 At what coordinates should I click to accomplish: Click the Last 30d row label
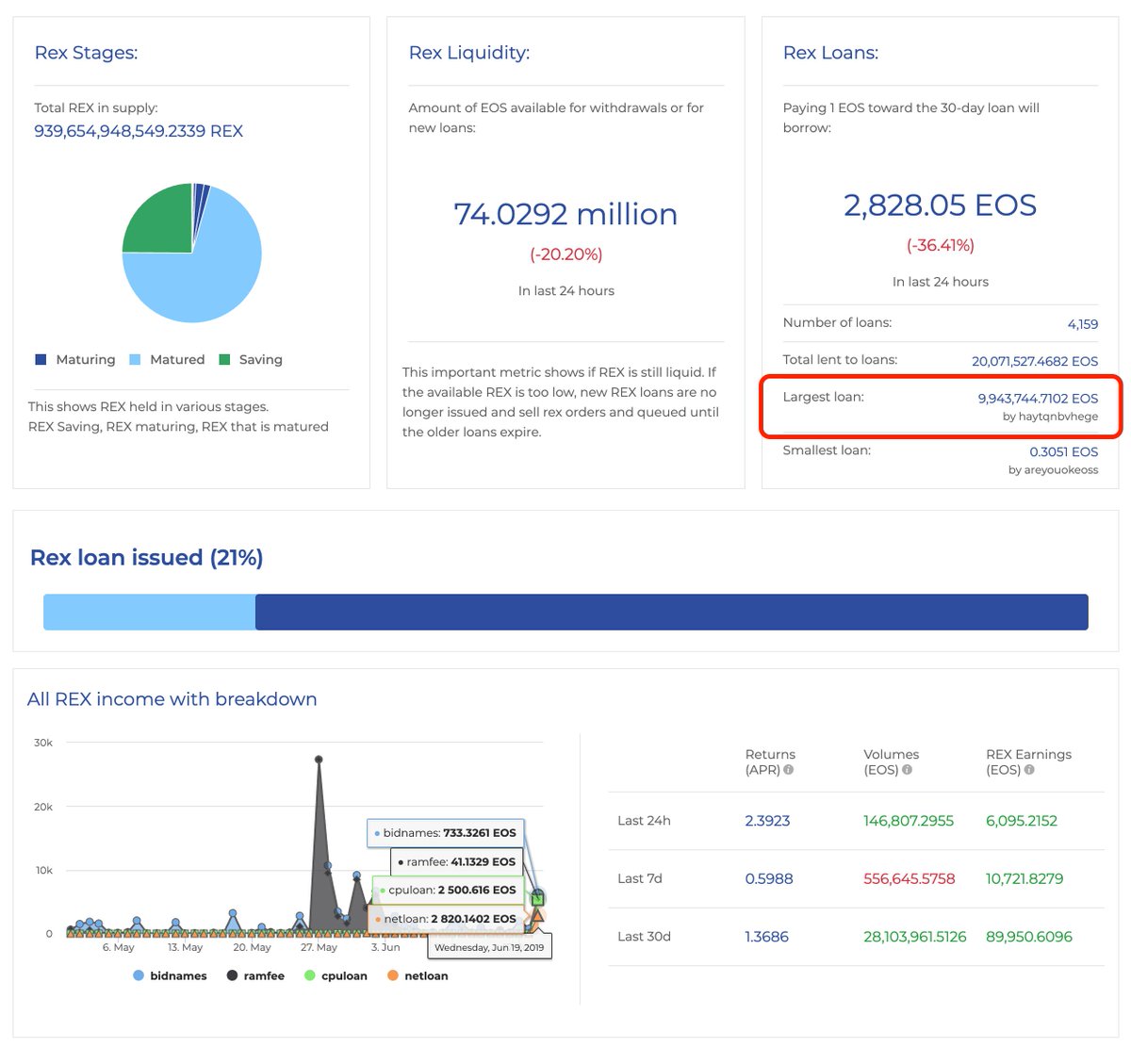[x=644, y=937]
